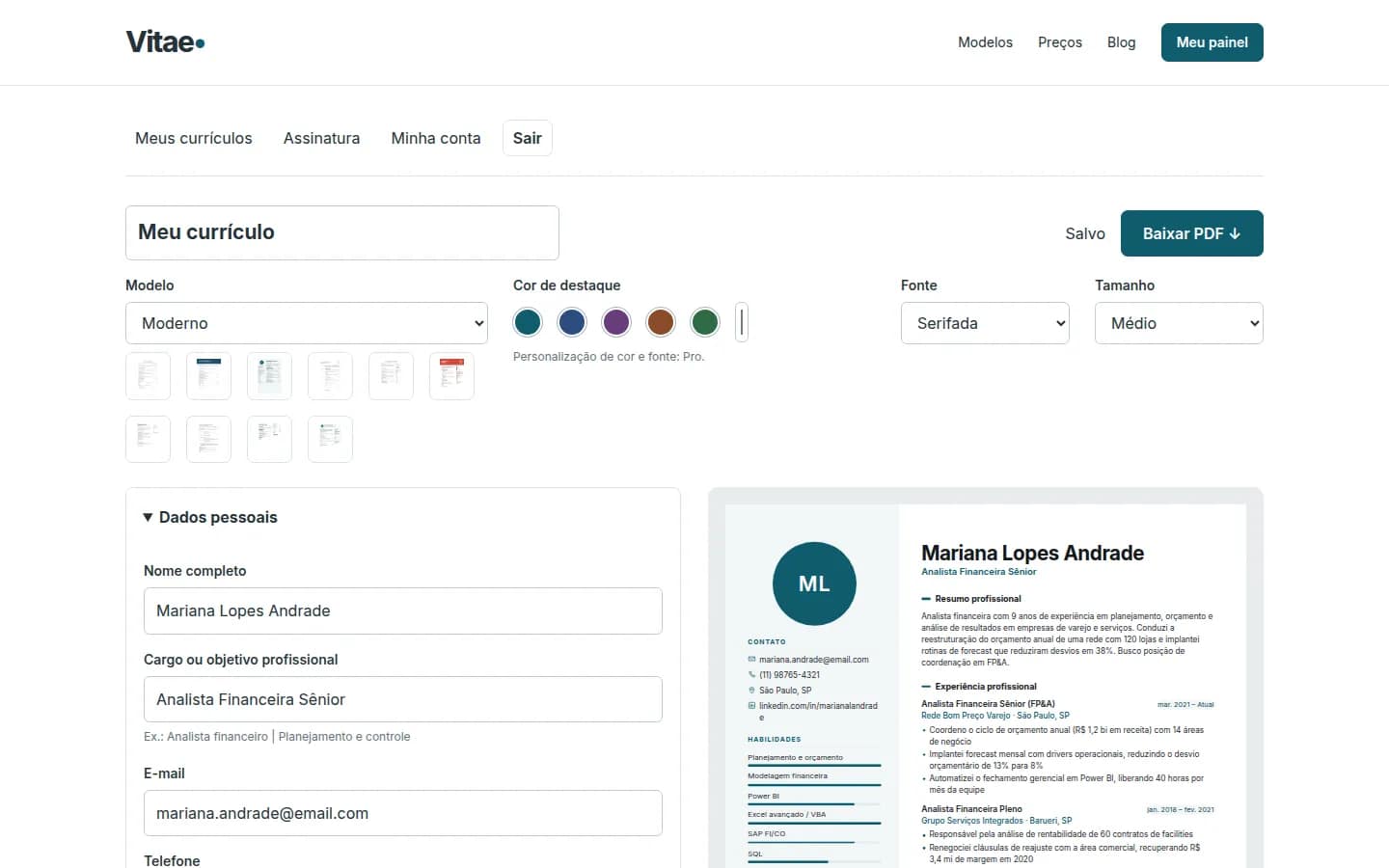Pick the green accent color swatch

click(705, 322)
